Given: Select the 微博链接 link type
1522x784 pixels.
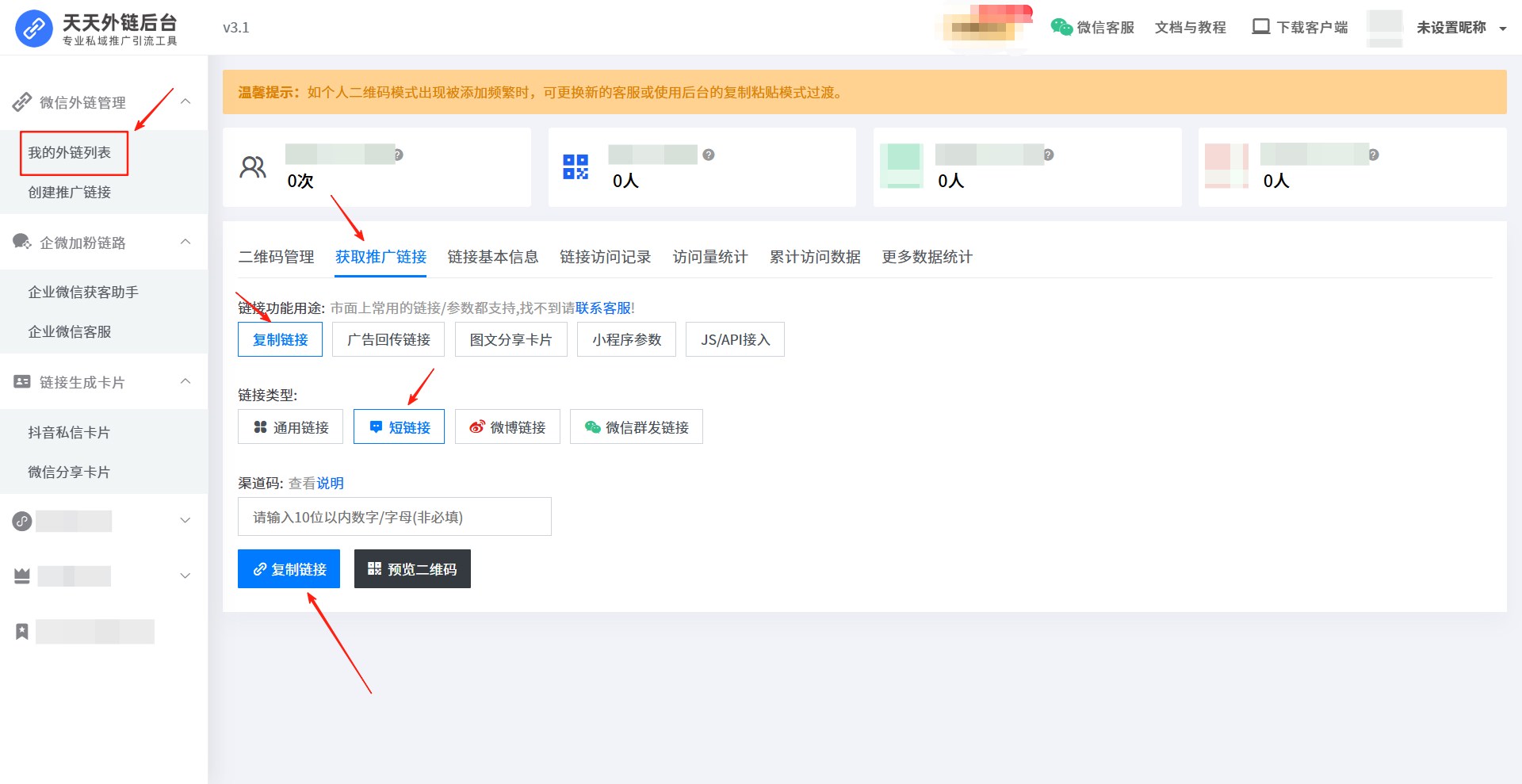Looking at the screenshot, I should pos(507,427).
